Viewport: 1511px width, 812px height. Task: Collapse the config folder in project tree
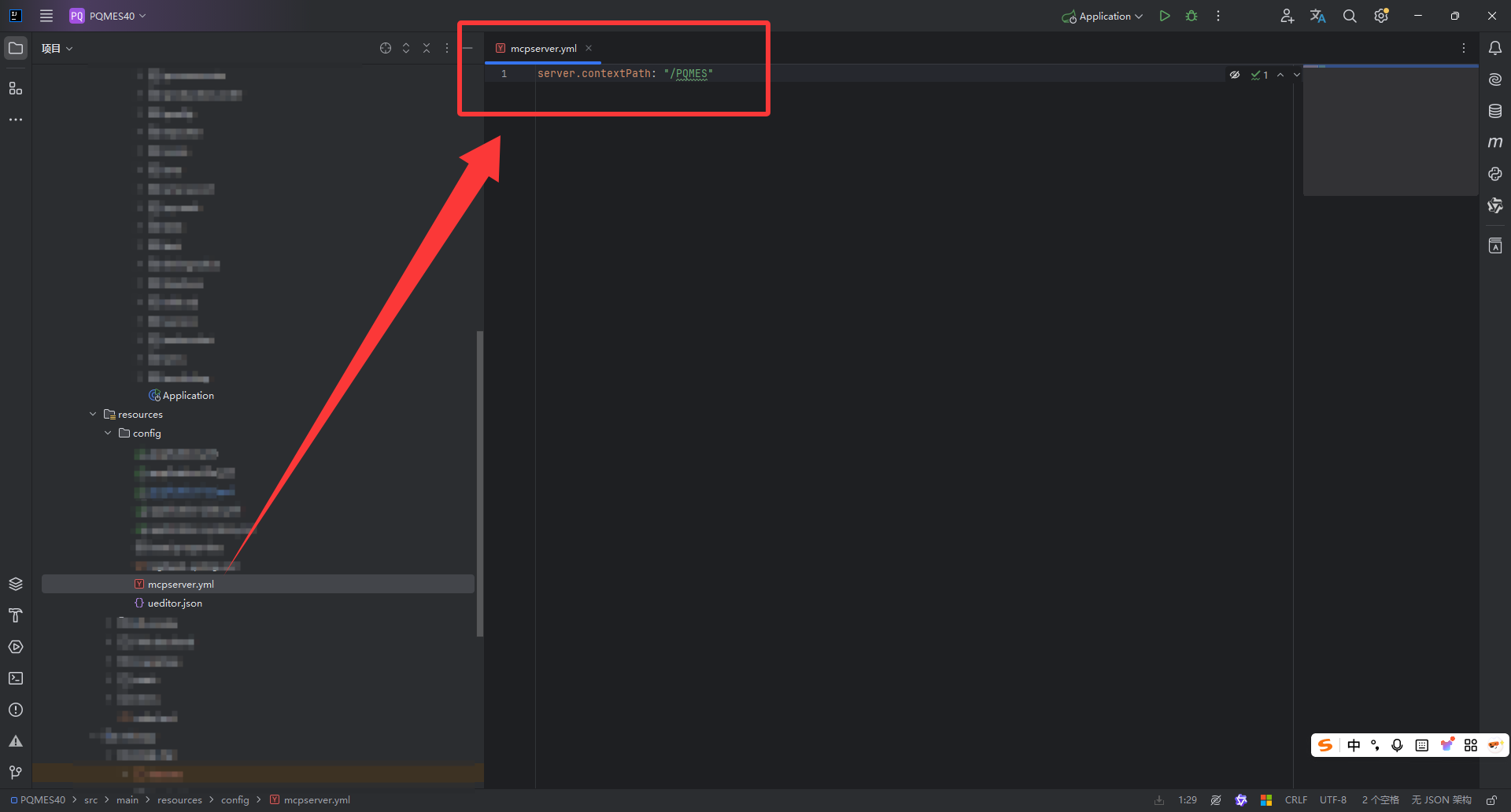point(108,433)
